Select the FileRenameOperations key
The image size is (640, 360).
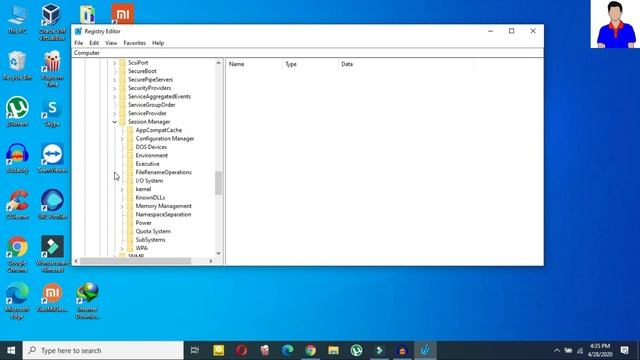163,172
